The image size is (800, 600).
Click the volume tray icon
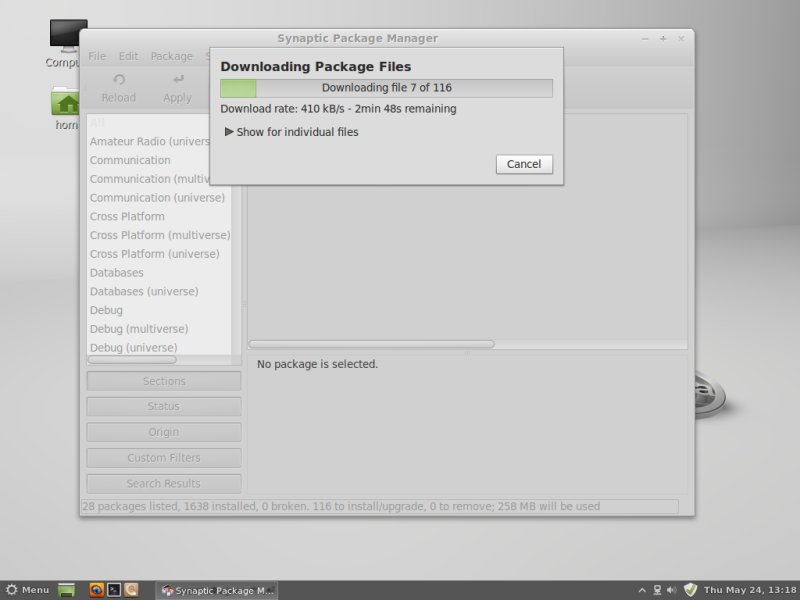[672, 590]
